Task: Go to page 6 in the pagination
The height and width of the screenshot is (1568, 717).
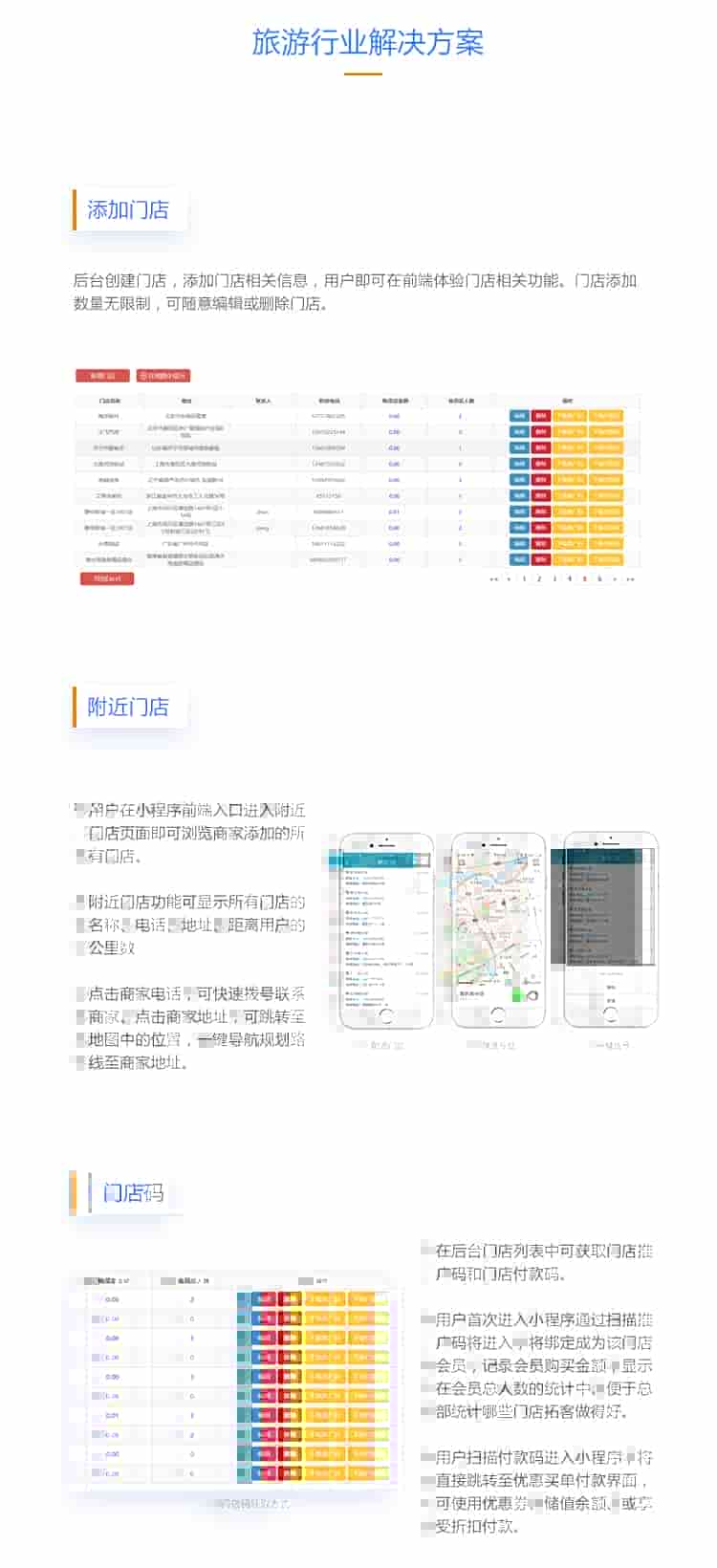Action: (599, 578)
